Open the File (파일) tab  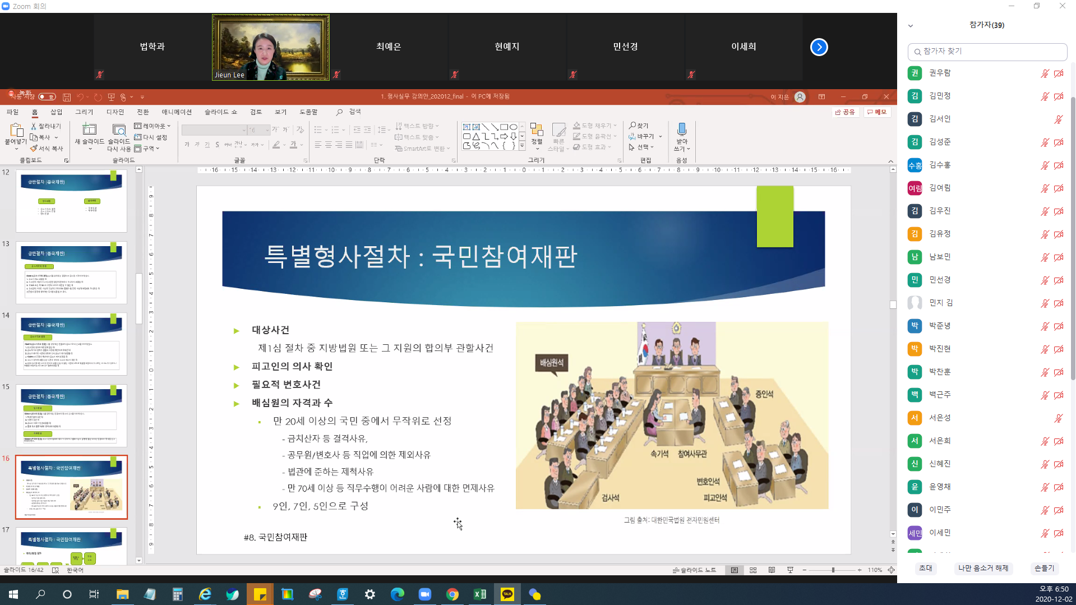click(x=13, y=112)
